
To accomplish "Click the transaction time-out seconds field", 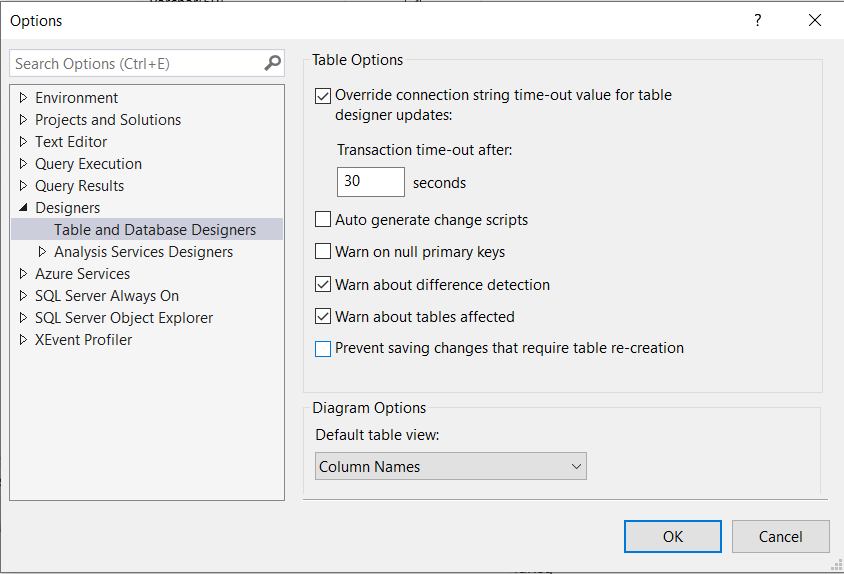I will pos(370,182).
